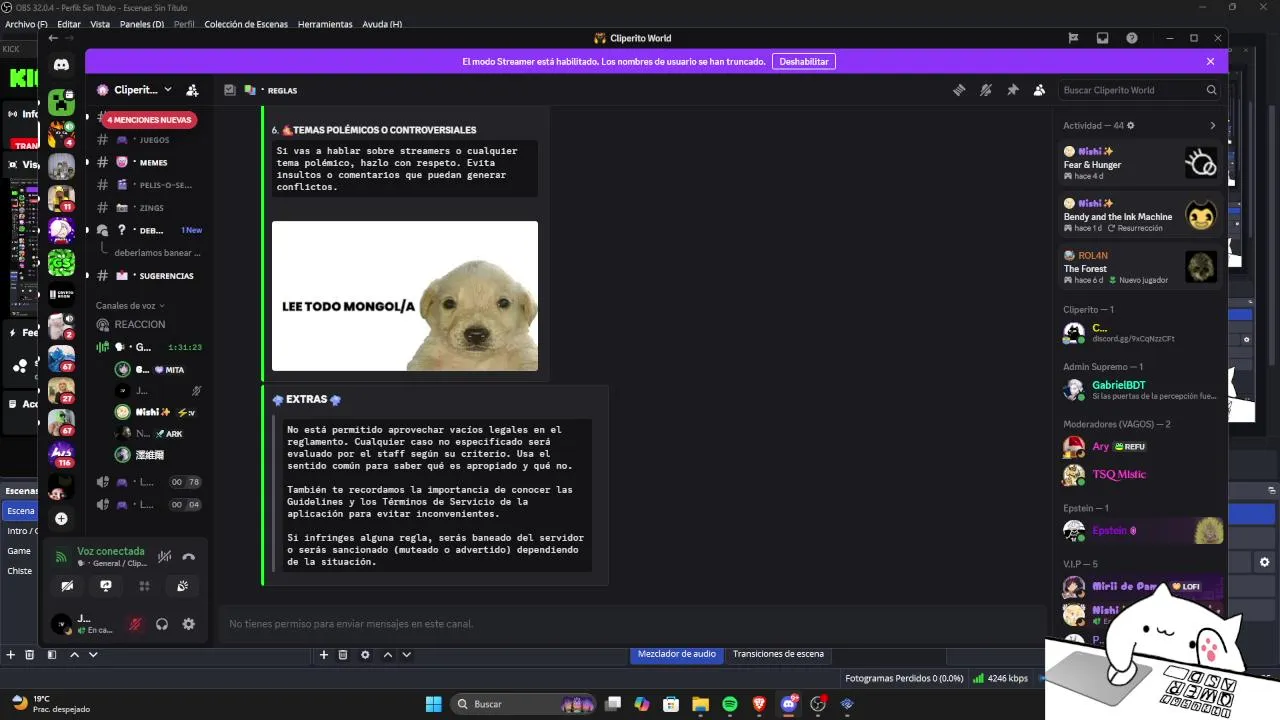Select moderator TSQ_Mistic
Viewport: 1280px width, 720px height.
[1141, 475]
